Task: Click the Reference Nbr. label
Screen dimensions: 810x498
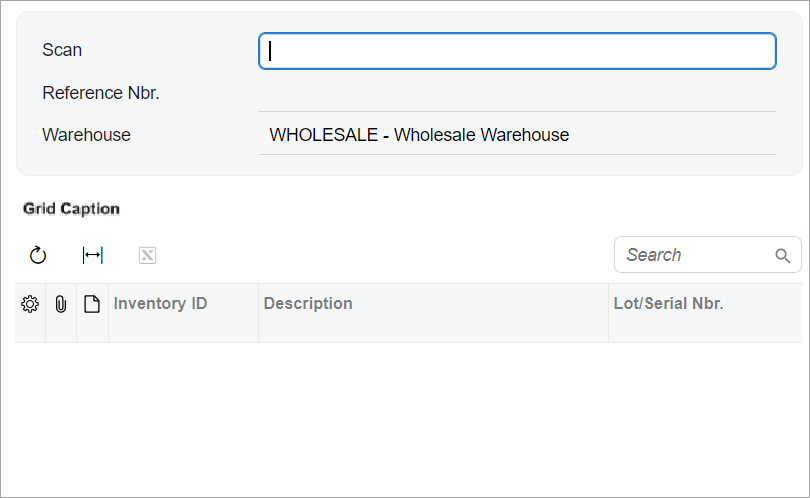Action: (x=101, y=93)
